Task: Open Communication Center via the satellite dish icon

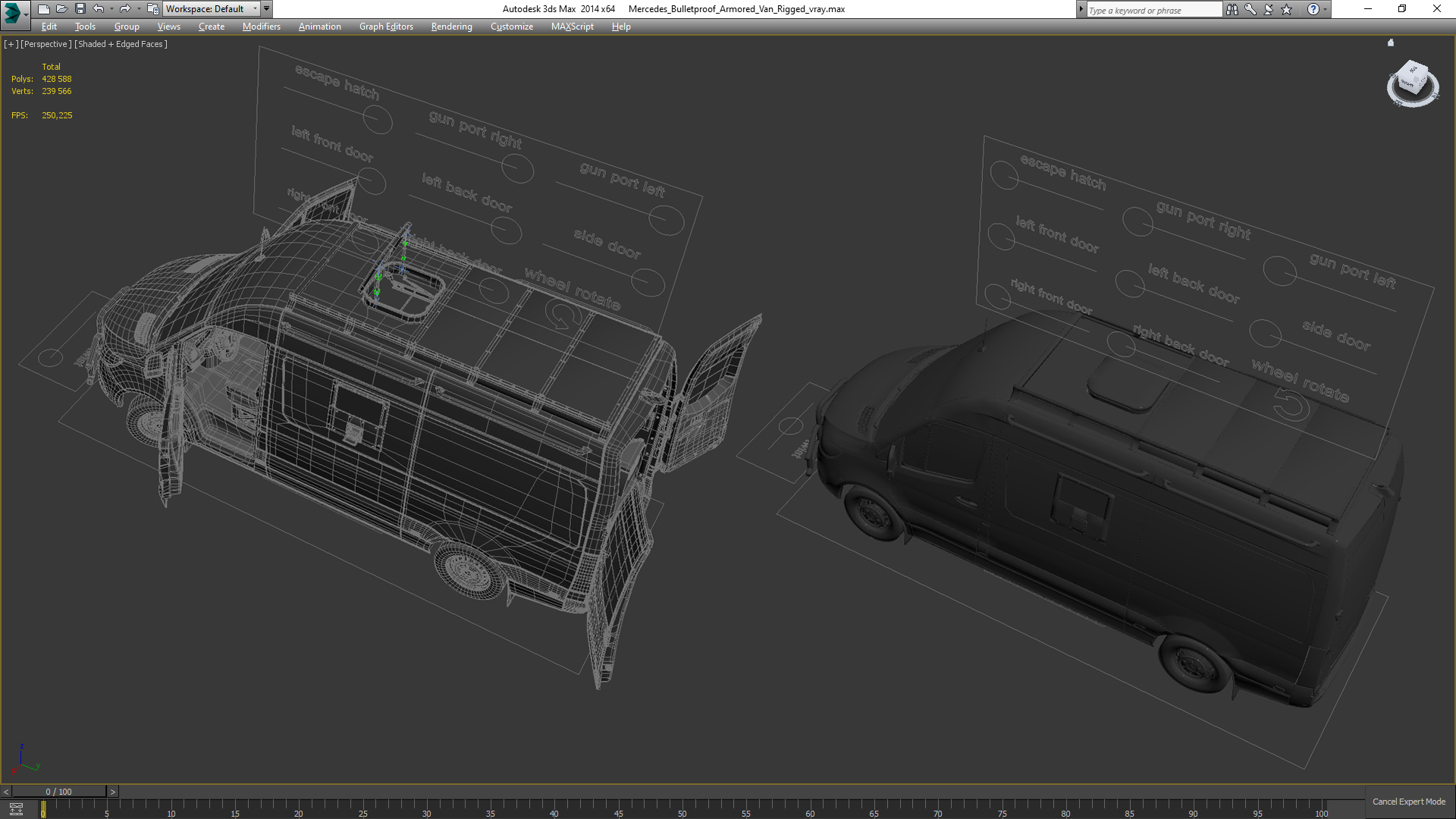Action: coord(1268,9)
